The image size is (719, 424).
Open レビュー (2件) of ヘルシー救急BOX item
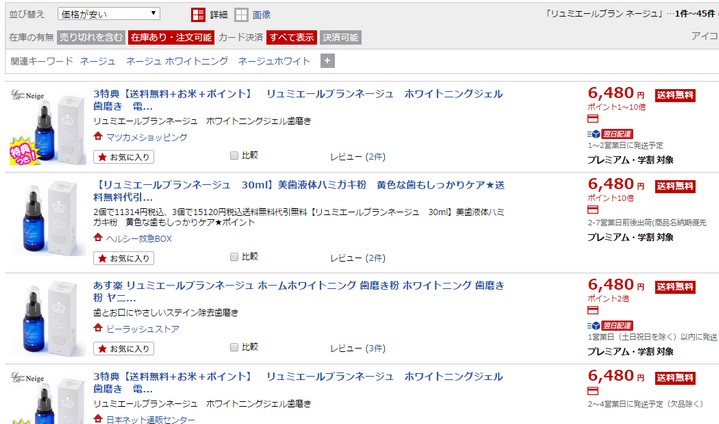click(358, 258)
